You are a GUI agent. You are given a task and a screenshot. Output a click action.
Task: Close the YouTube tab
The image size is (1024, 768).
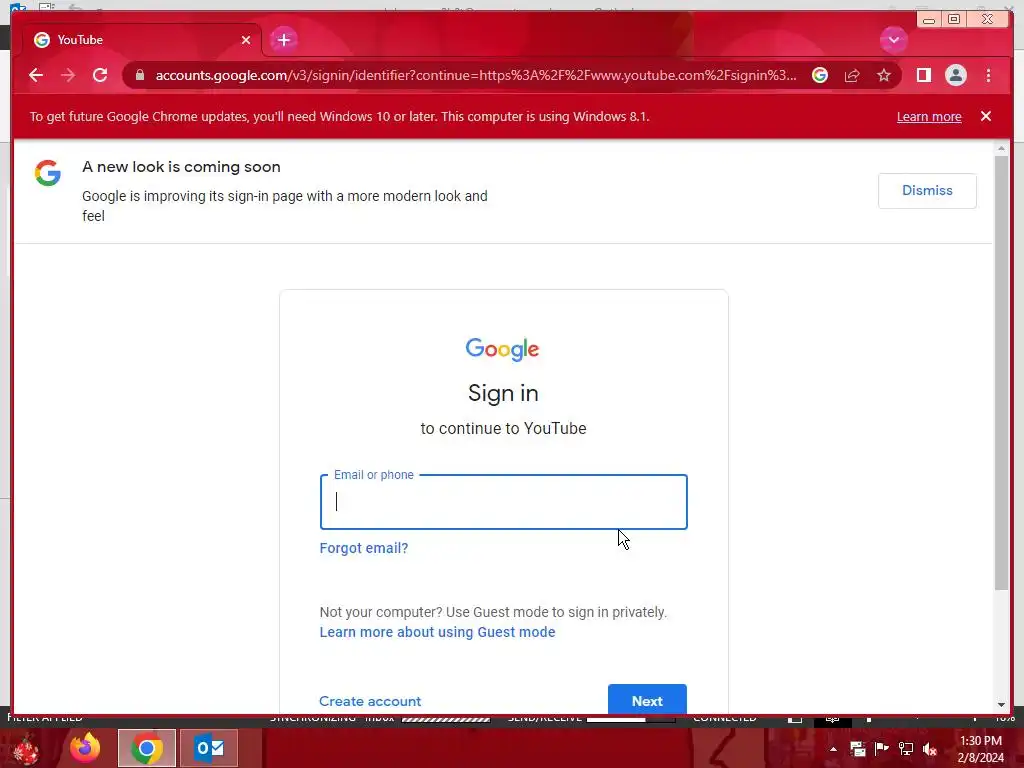click(246, 40)
